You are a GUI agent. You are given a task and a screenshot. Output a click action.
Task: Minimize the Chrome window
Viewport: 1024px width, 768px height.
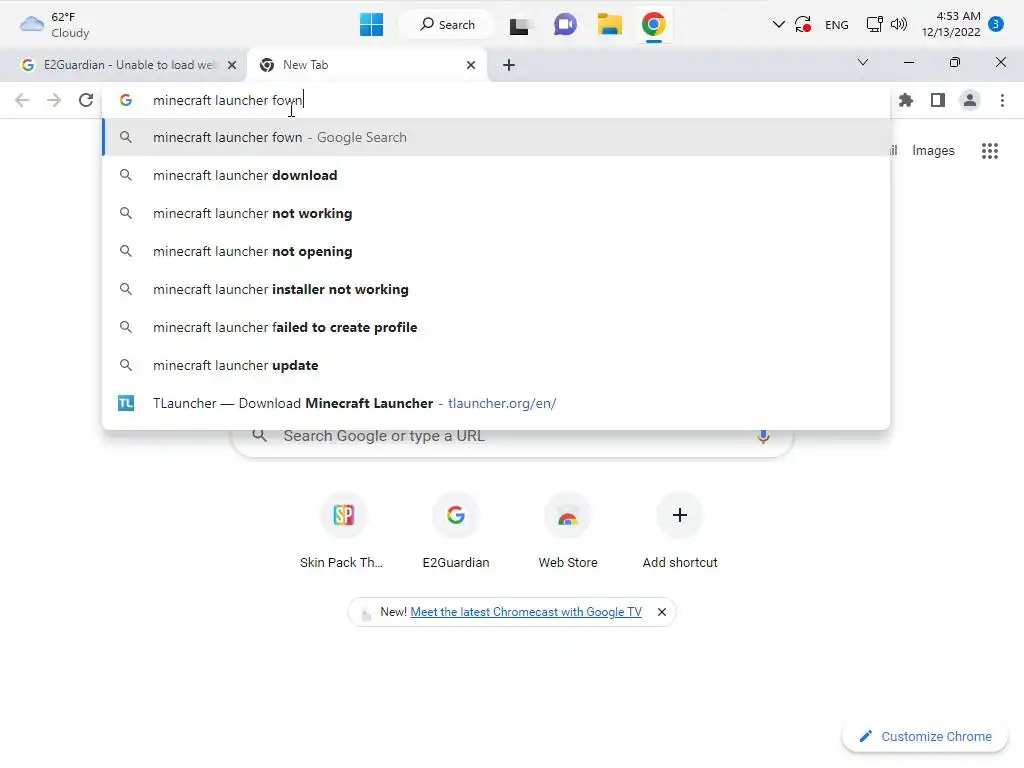pos(908,63)
